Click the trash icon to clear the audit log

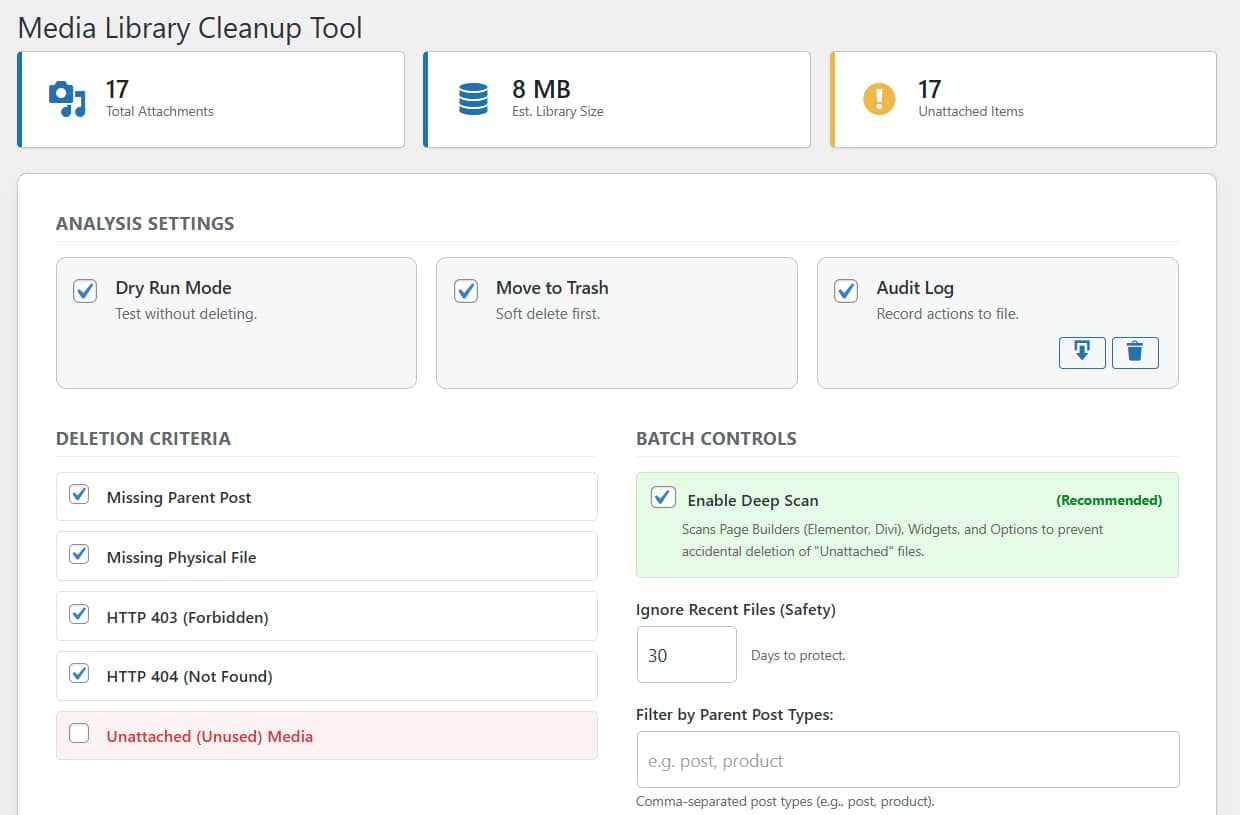click(1135, 352)
